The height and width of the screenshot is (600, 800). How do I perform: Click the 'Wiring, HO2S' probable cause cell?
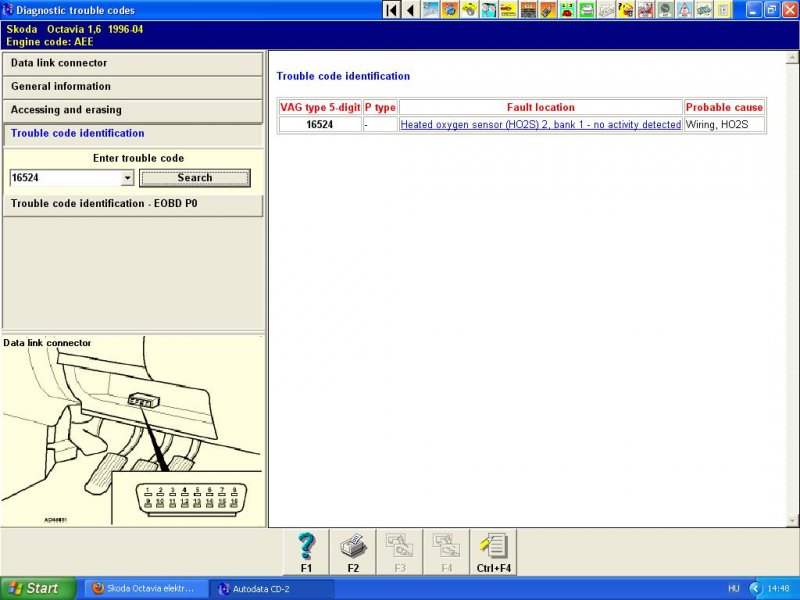click(724, 124)
